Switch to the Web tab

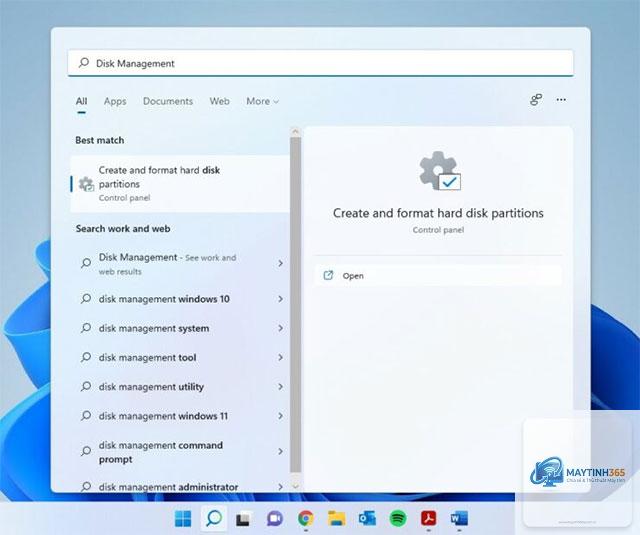pyautogui.click(x=220, y=101)
